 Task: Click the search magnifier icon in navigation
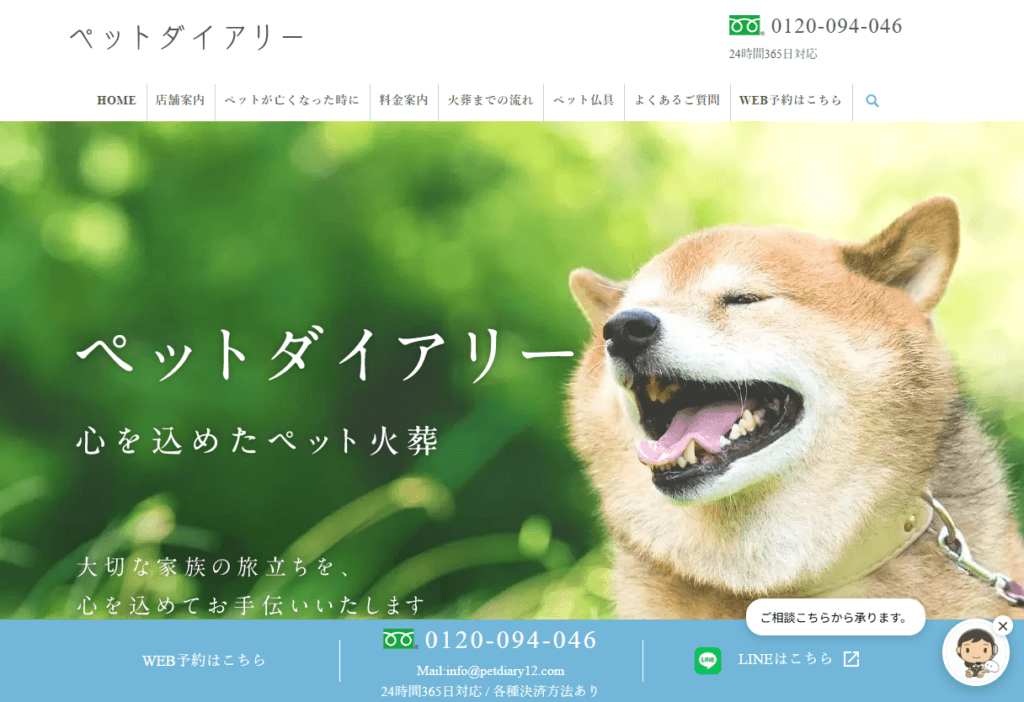[872, 101]
